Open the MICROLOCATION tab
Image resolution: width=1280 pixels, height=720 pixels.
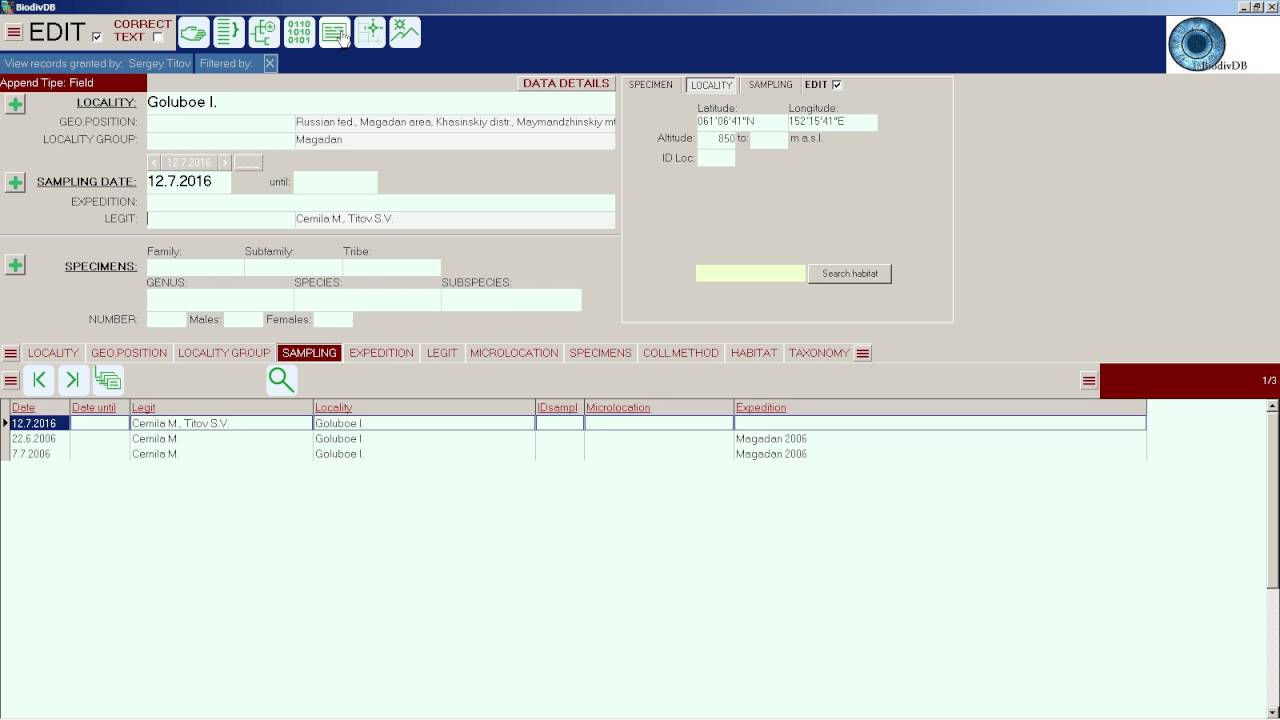click(x=514, y=353)
